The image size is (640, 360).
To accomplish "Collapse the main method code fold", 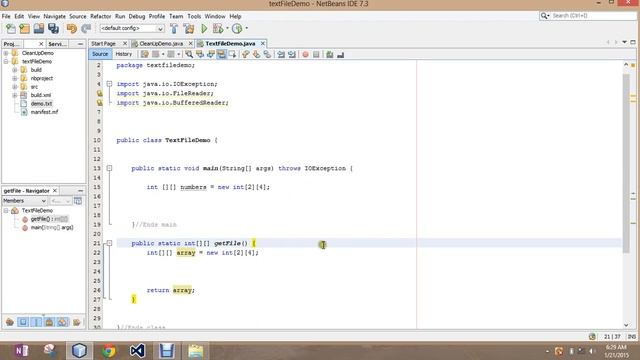I will pyautogui.click(x=109, y=168).
